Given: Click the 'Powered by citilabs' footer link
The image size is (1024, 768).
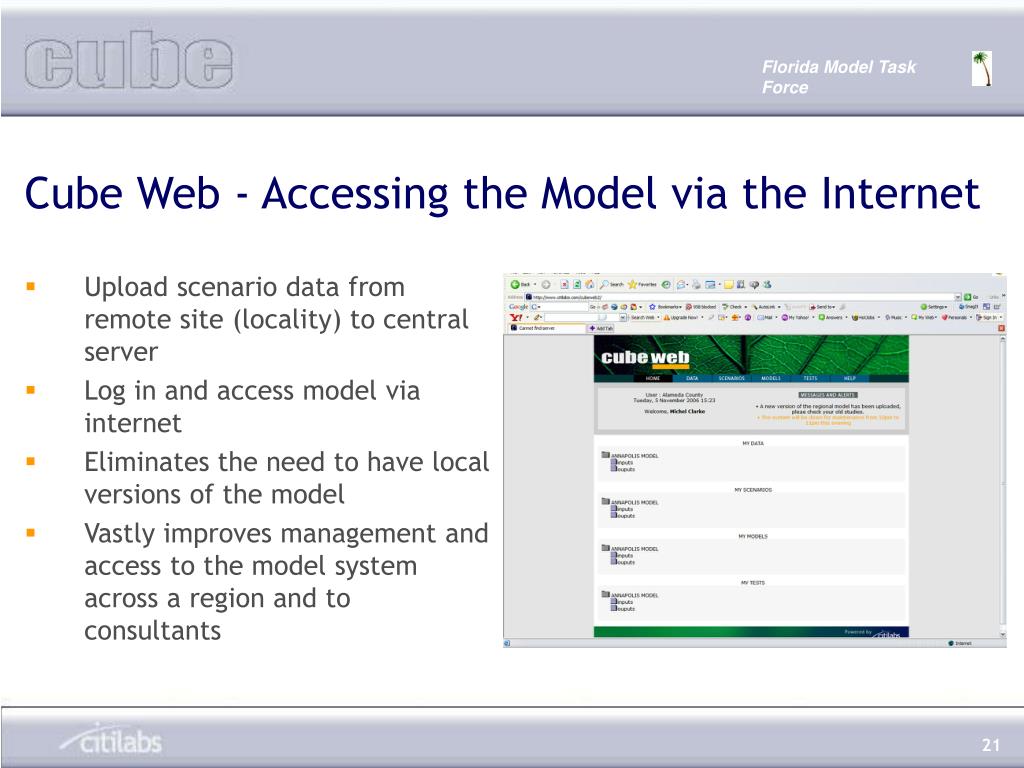Looking at the screenshot, I should coord(874,633).
